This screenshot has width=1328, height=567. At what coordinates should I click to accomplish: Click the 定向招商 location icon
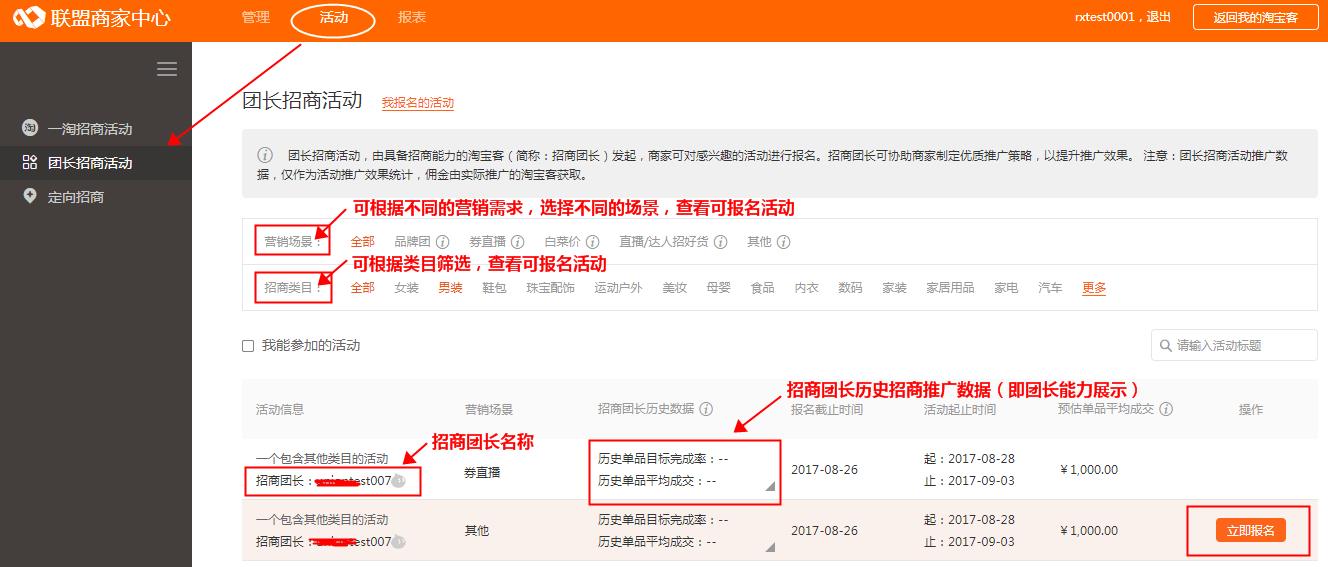click(x=30, y=196)
